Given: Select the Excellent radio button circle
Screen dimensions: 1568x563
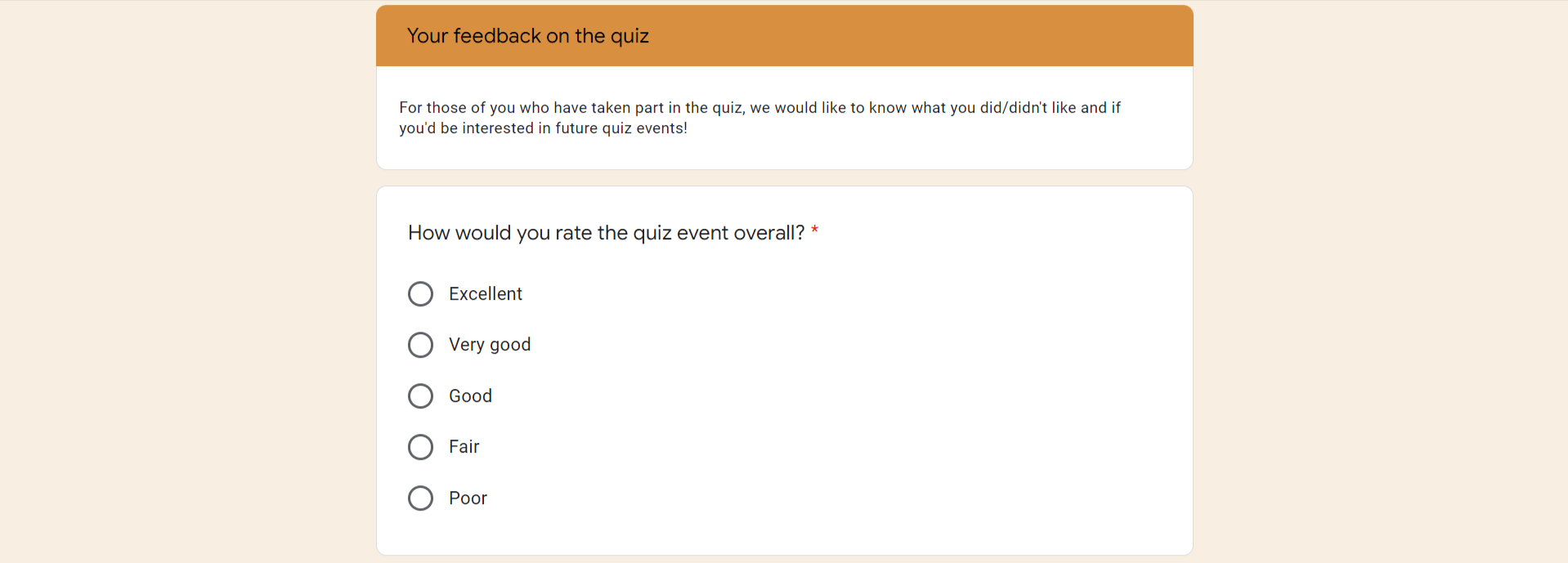Looking at the screenshot, I should [x=420, y=294].
